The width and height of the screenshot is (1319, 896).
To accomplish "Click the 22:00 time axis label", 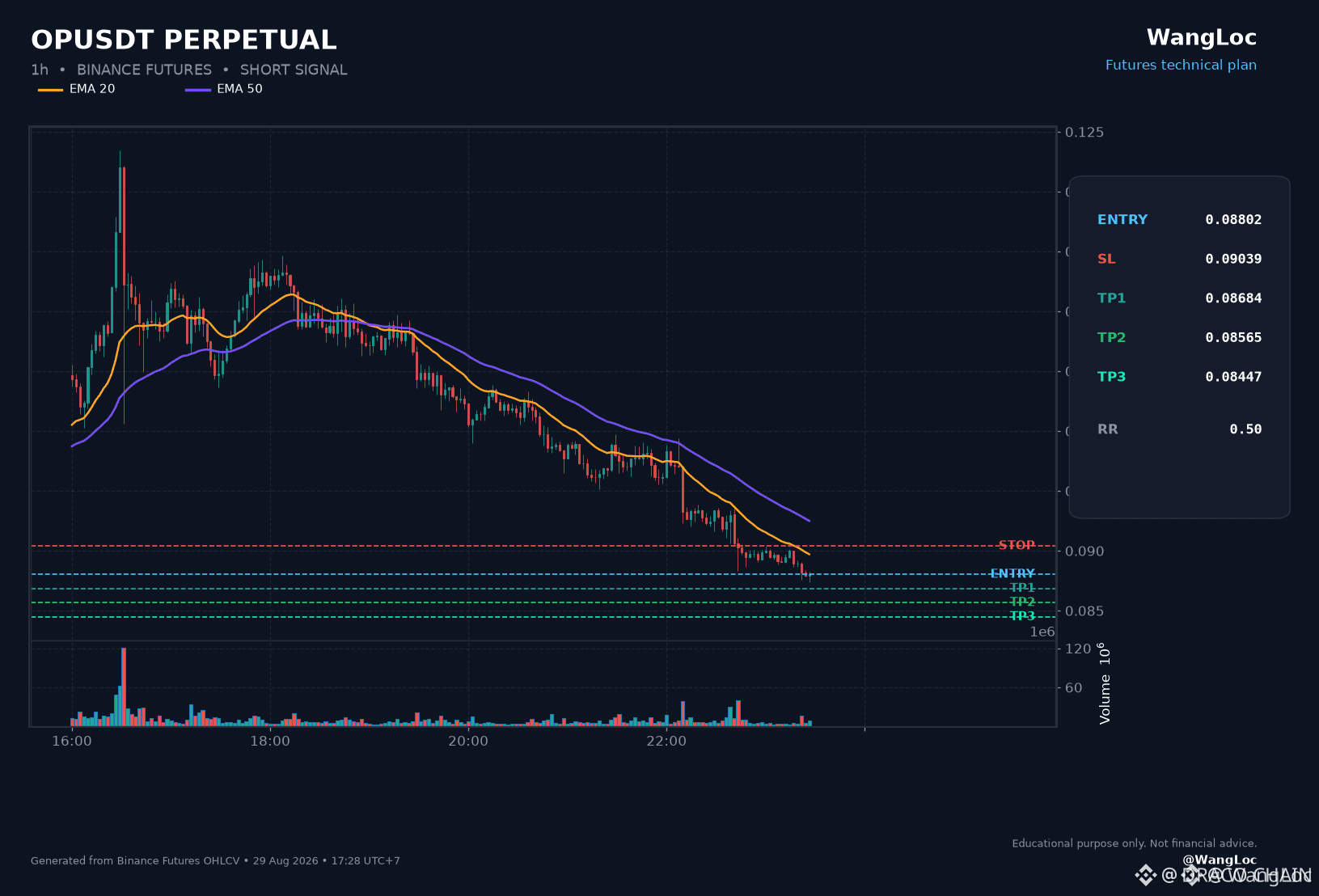I will (666, 742).
